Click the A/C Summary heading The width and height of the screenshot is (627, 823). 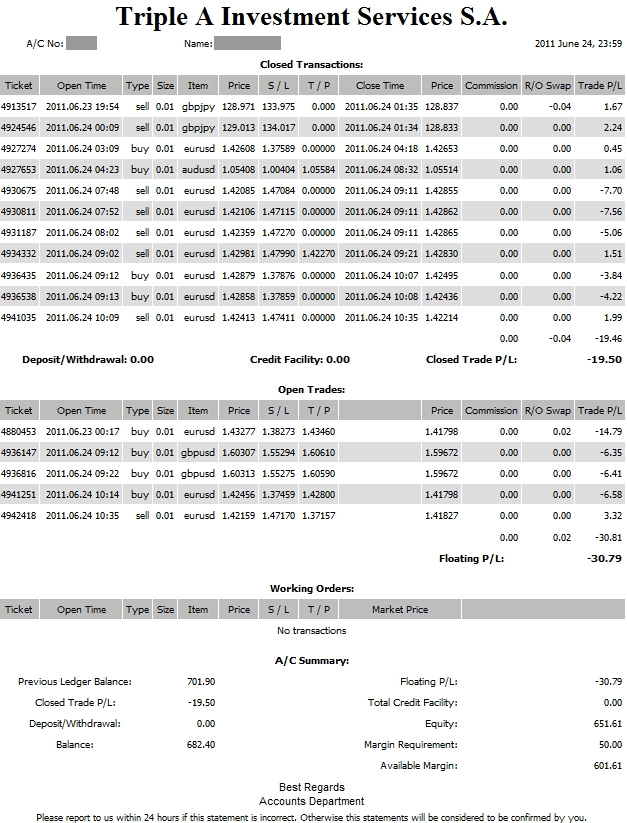click(312, 661)
